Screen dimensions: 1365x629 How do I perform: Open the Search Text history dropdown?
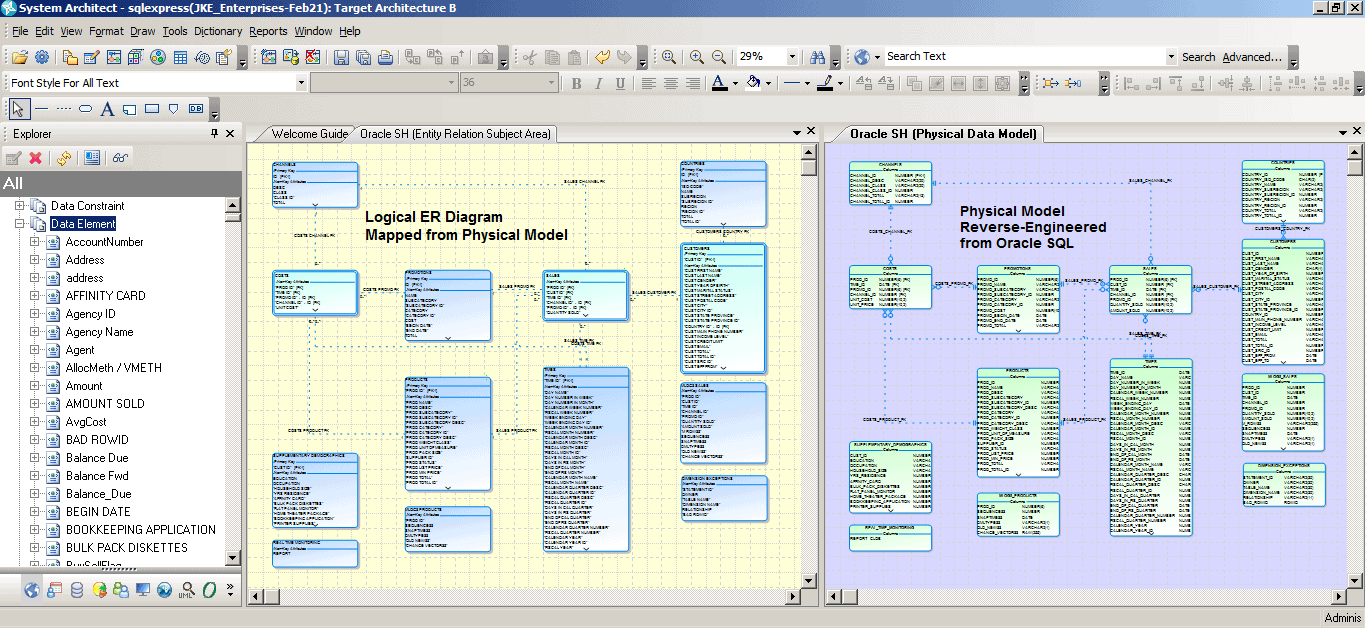click(1171, 57)
